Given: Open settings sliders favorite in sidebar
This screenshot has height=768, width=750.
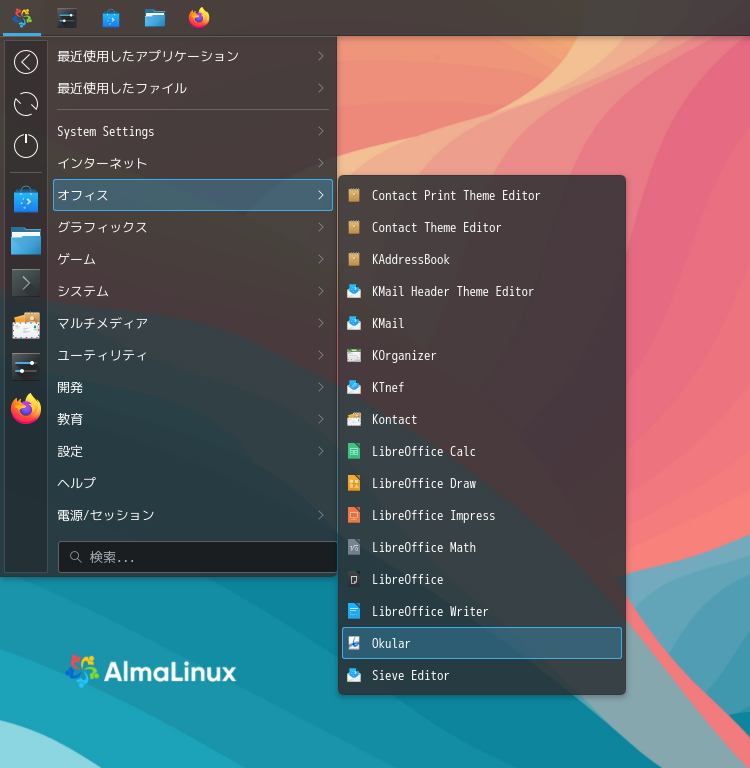Looking at the screenshot, I should pyautogui.click(x=26, y=367).
